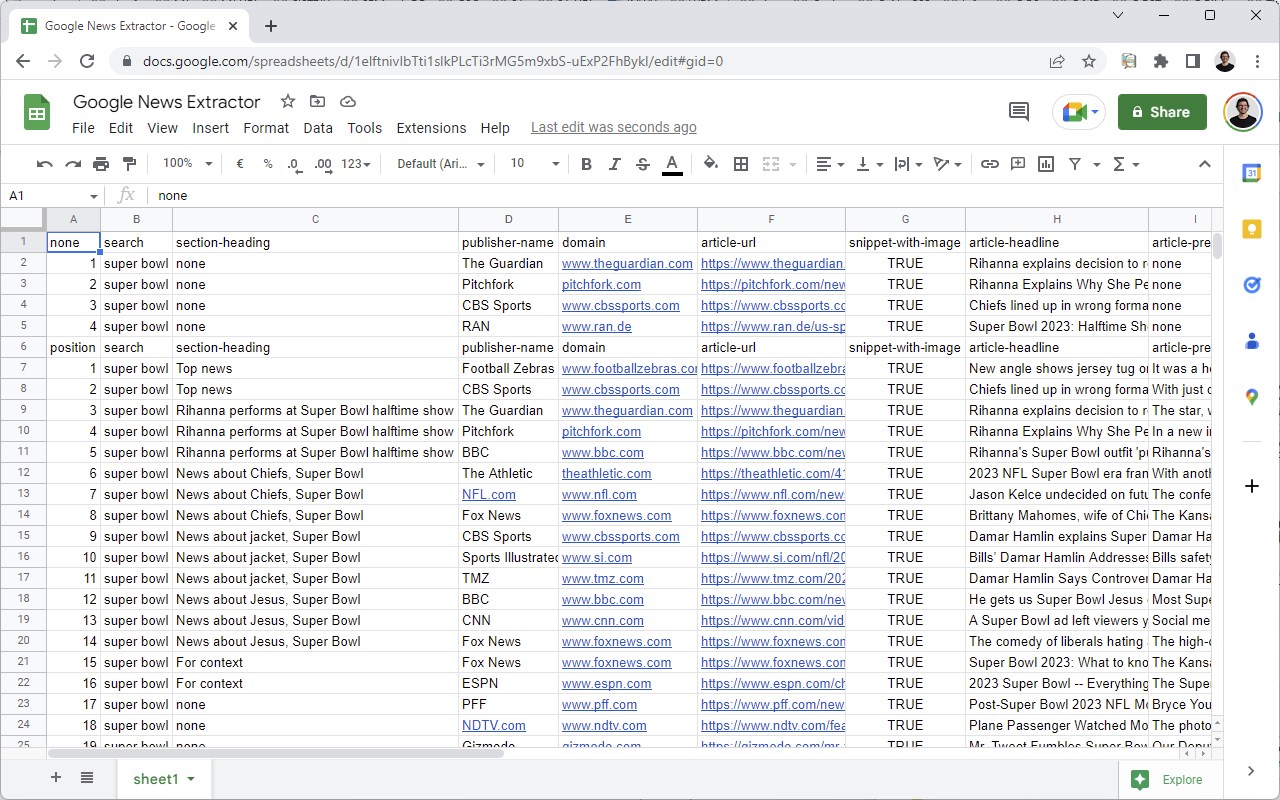Format as currency with euro icon
This screenshot has height=800, width=1280.
pos(240,164)
